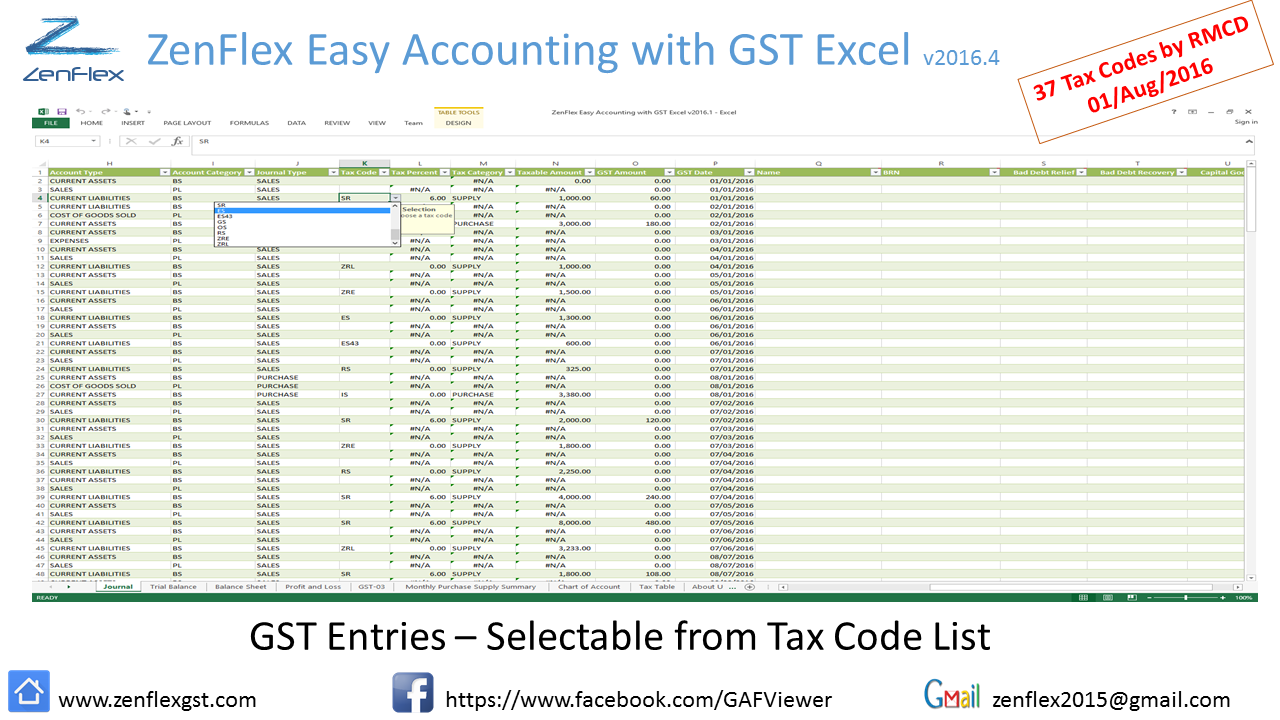Image resolution: width=1280 pixels, height=720 pixels.
Task: Open Tax Category column filter dropdown
Action: [x=510, y=172]
